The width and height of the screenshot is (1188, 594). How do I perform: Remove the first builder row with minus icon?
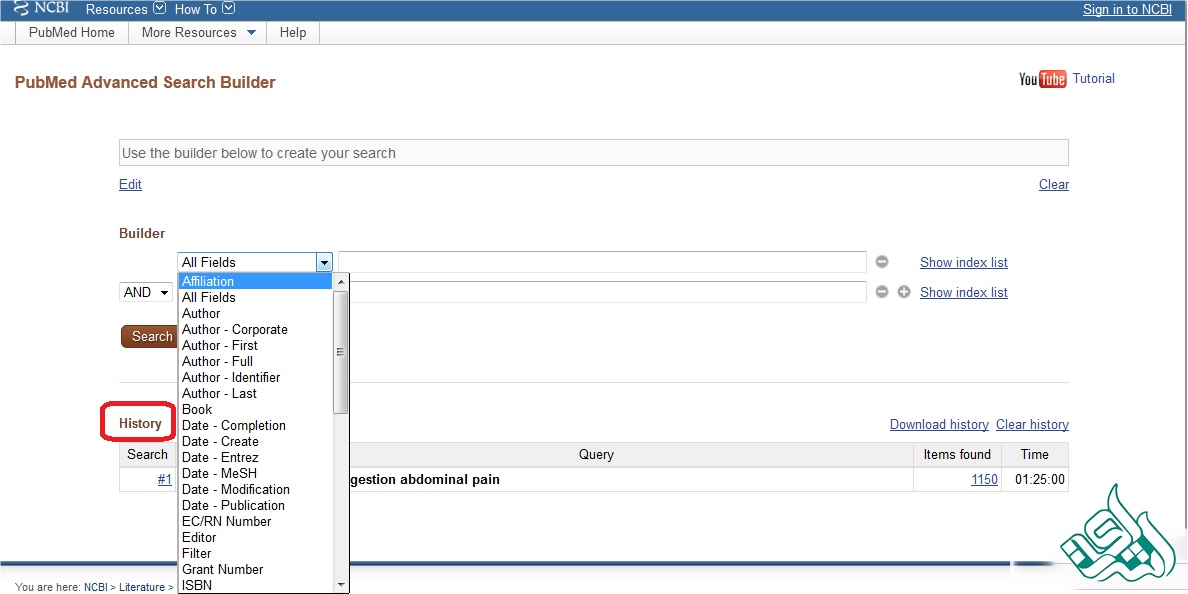click(x=882, y=262)
